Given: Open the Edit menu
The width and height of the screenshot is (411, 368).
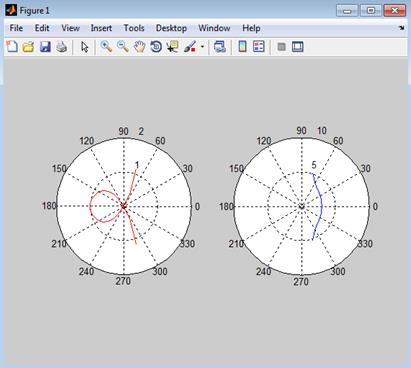Looking at the screenshot, I should 42,28.
